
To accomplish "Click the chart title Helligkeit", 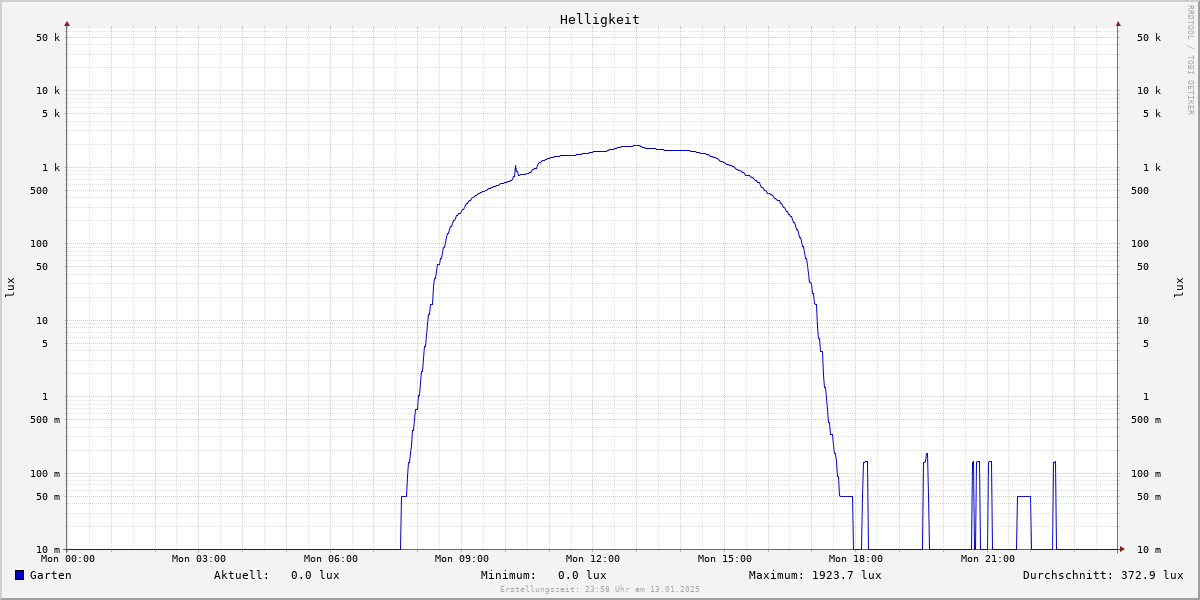I will pos(600,19).
